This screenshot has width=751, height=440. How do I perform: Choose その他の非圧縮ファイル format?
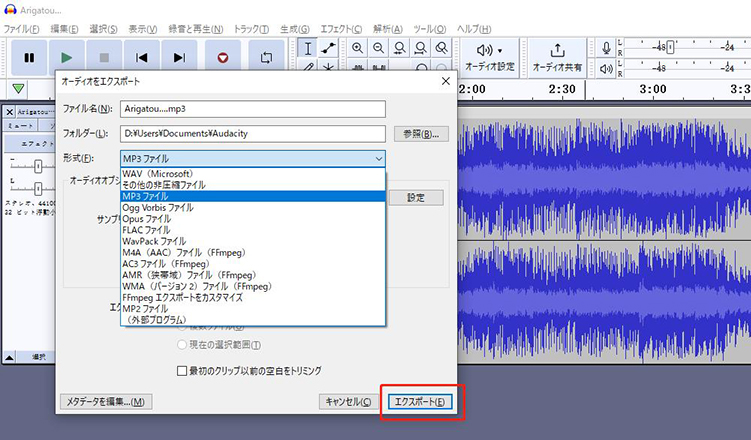(253, 185)
